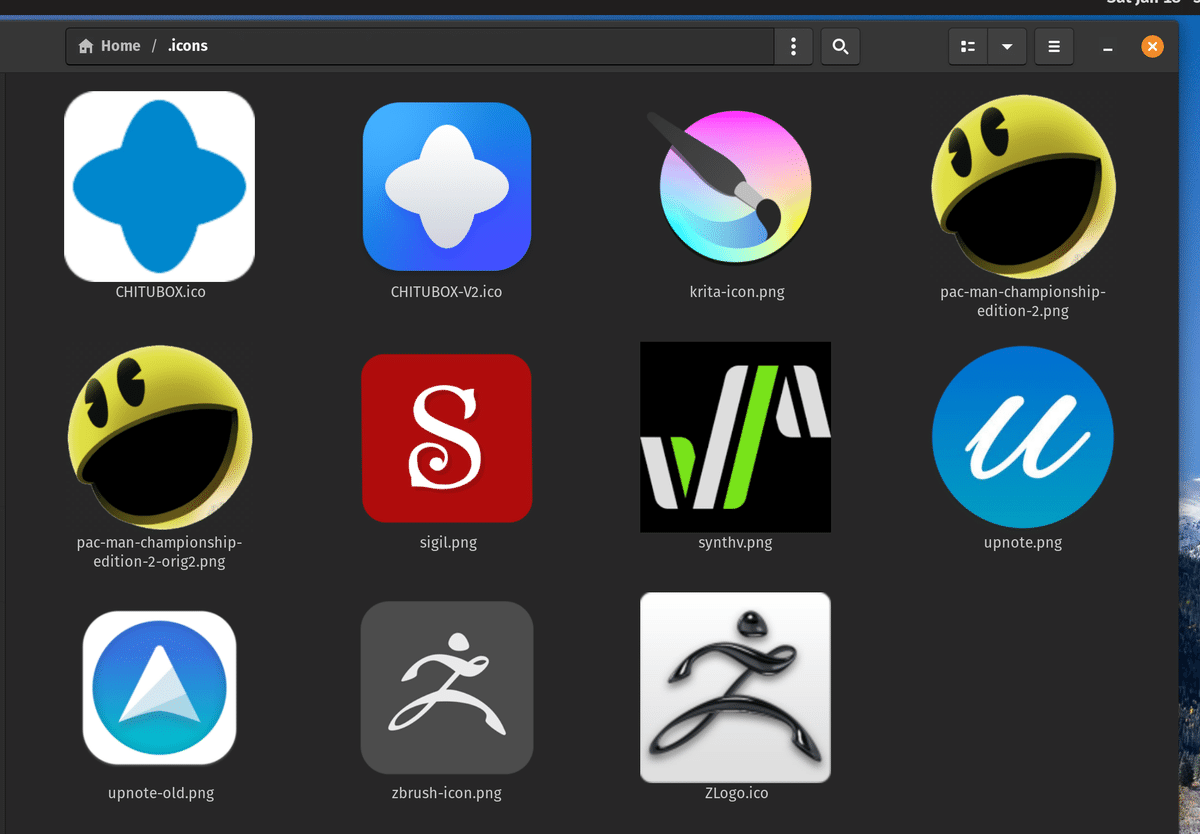The height and width of the screenshot is (834, 1200).
Task: Select the blue upnote.png icon
Action: point(1022,437)
